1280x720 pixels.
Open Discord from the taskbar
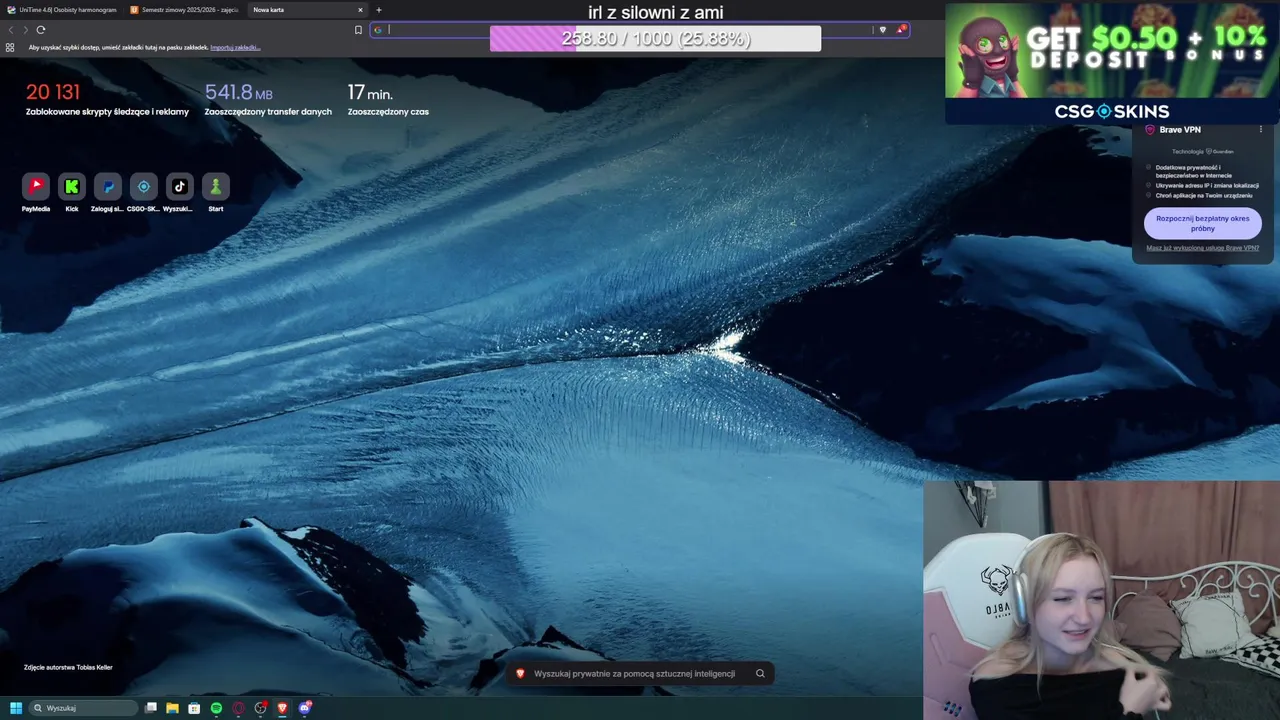[x=305, y=708]
